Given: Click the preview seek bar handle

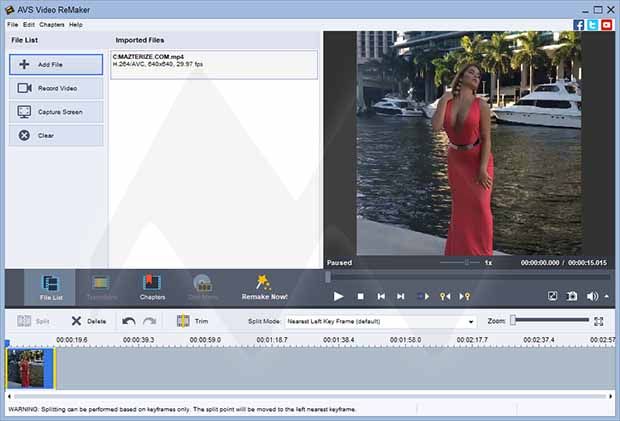Looking at the screenshot, I should [328, 277].
